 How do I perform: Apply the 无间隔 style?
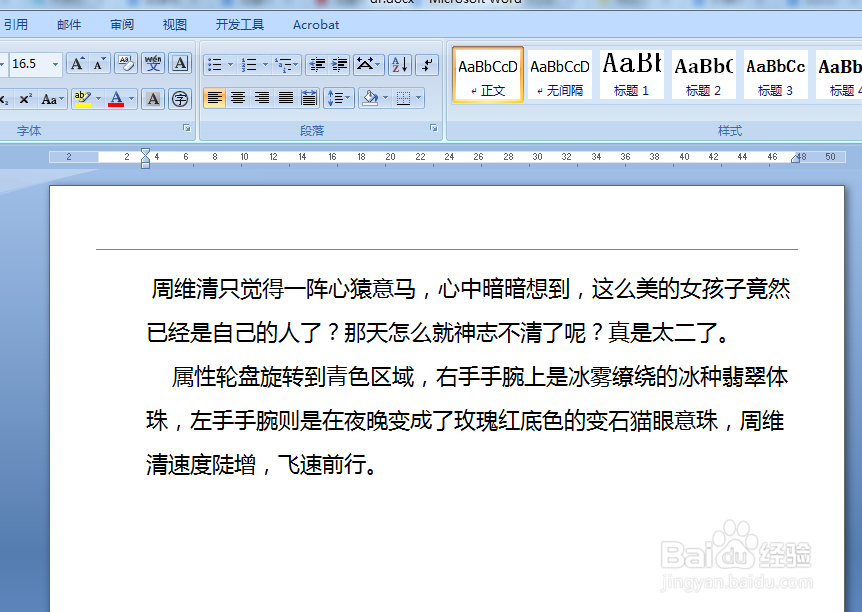coord(560,75)
